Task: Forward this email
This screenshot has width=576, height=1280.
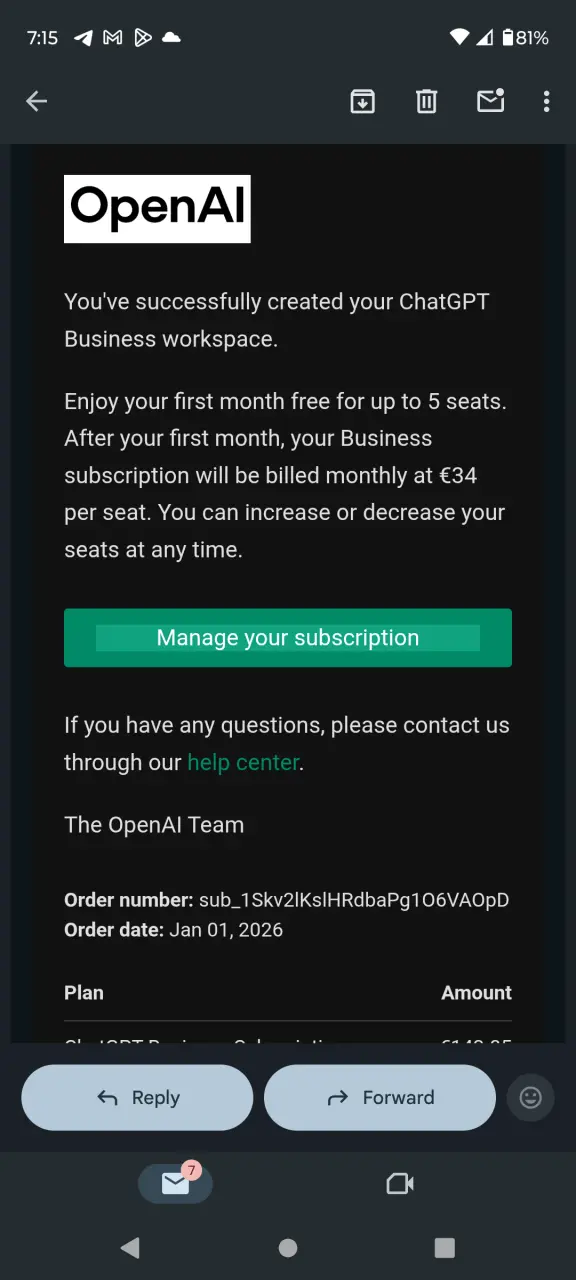Action: tap(380, 1097)
